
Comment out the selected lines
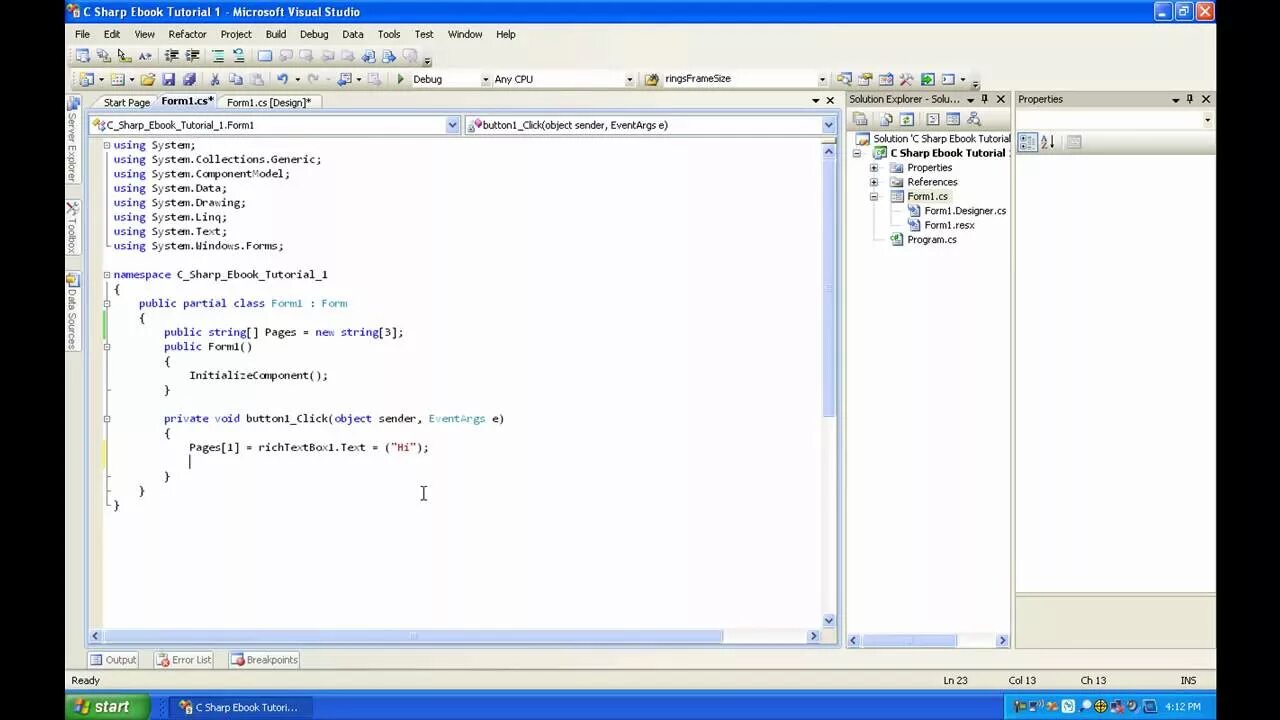tap(218, 56)
